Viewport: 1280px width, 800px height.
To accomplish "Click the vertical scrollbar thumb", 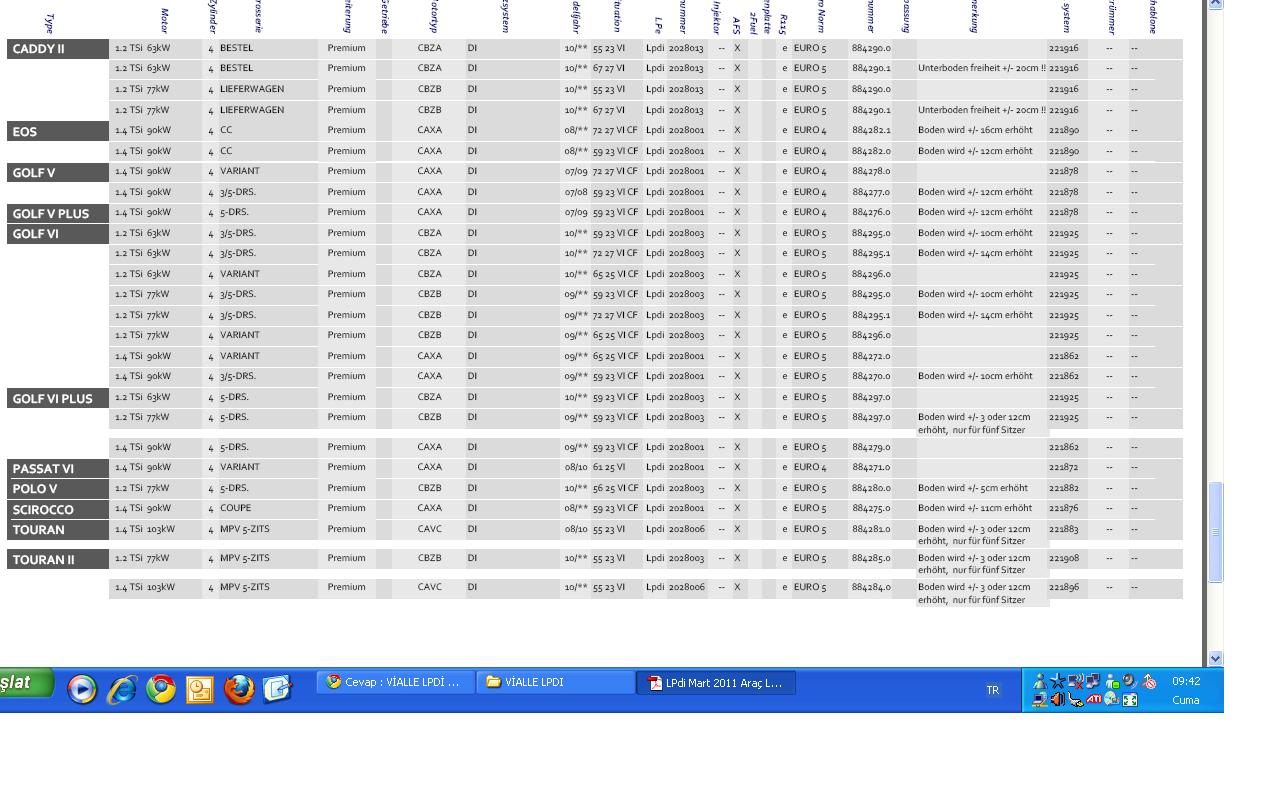I will pyautogui.click(x=1215, y=532).
